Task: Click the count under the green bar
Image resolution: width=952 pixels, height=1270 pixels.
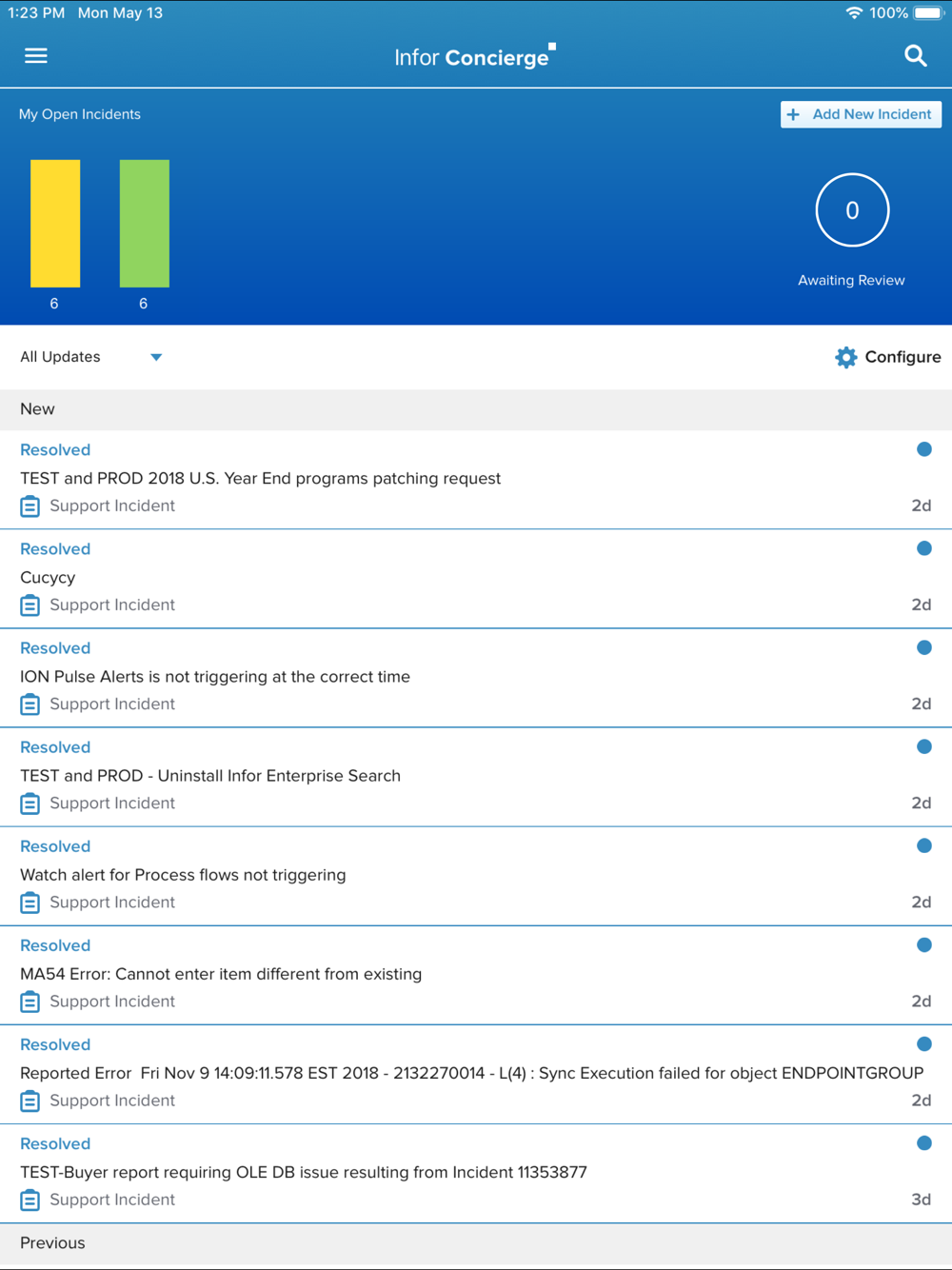Action: [144, 304]
